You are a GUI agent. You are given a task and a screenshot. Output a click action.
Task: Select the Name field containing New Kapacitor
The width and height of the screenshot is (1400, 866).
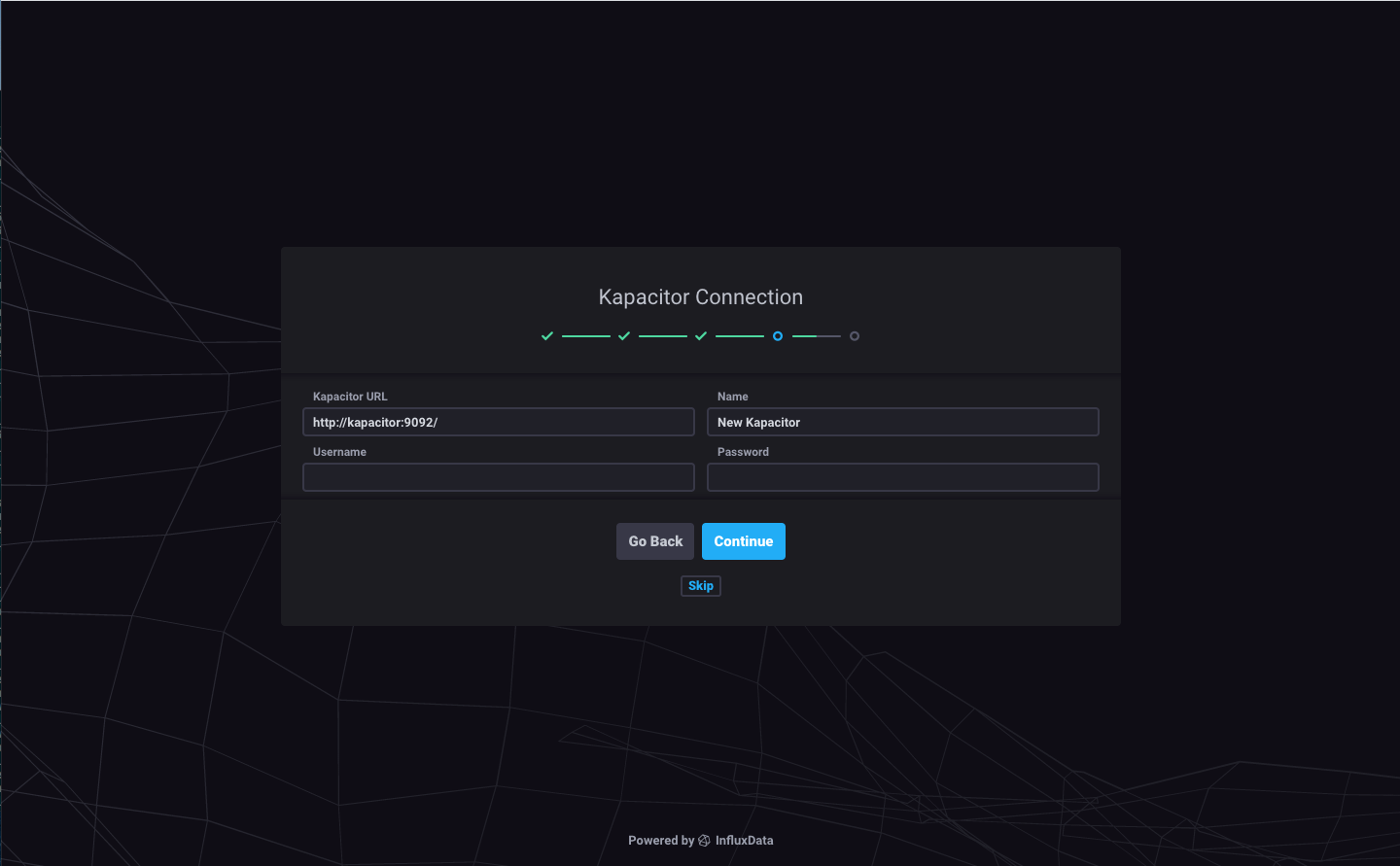point(903,422)
